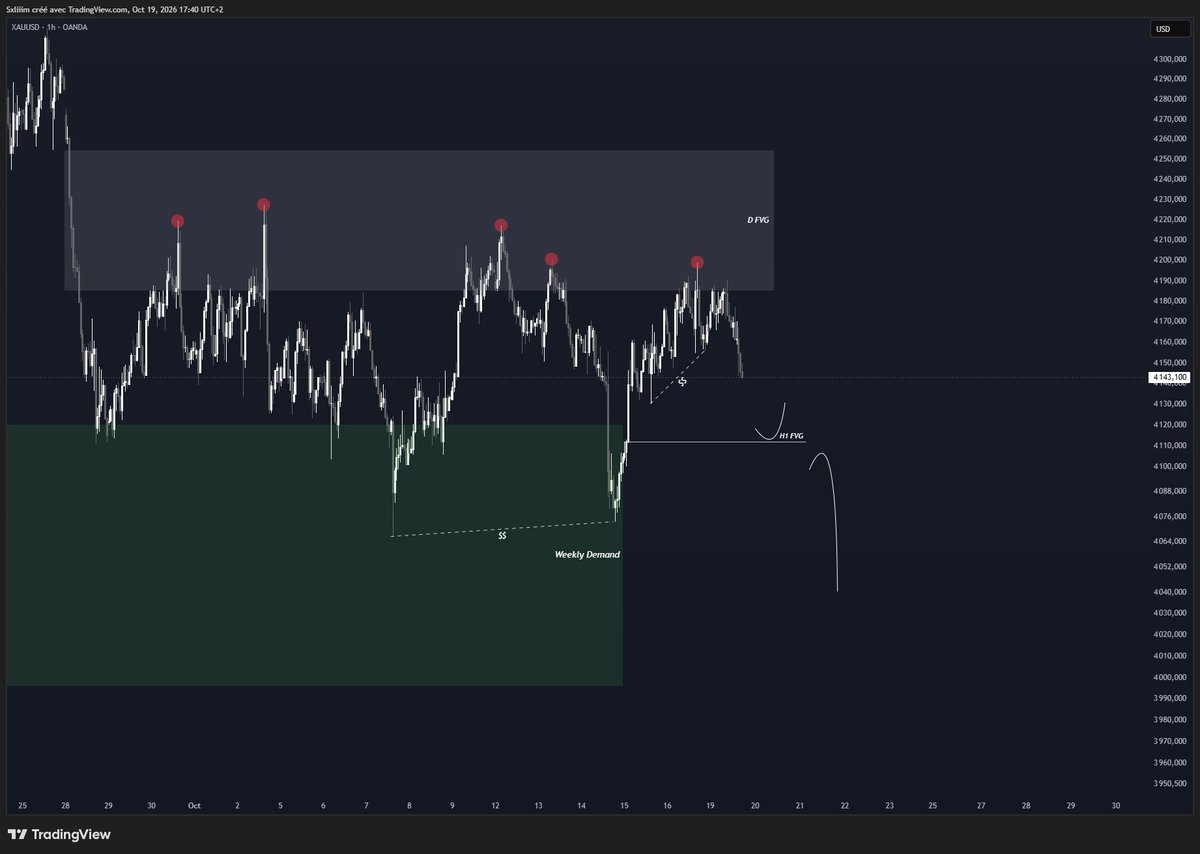Click the 4076,000 price scale label
Image resolution: width=1200 pixels, height=854 pixels.
1170,516
